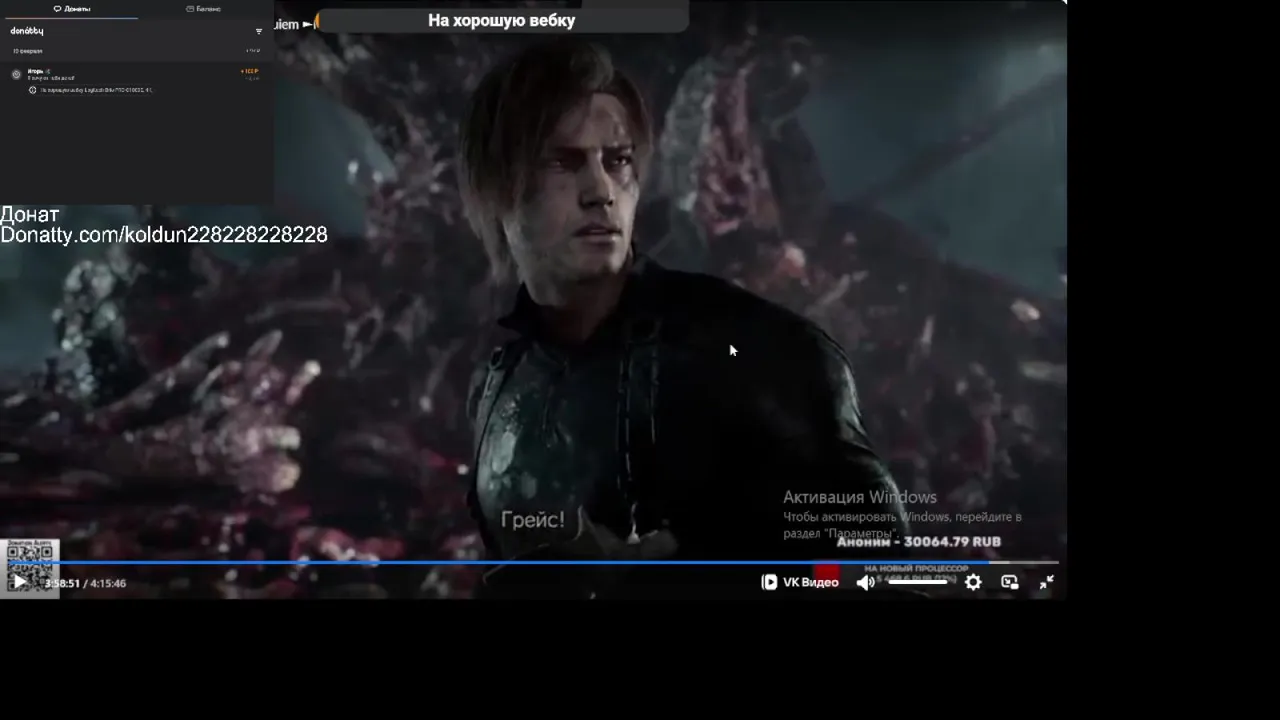Mute the video using speaker icon

pyautogui.click(x=866, y=582)
